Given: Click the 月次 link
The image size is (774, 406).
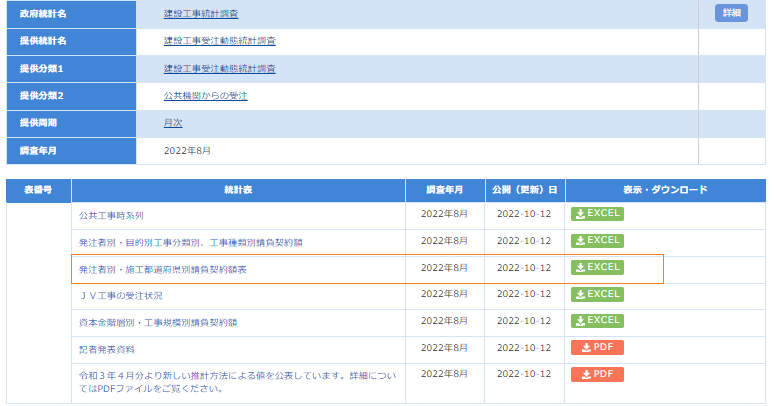Looking at the screenshot, I should pos(173,123).
